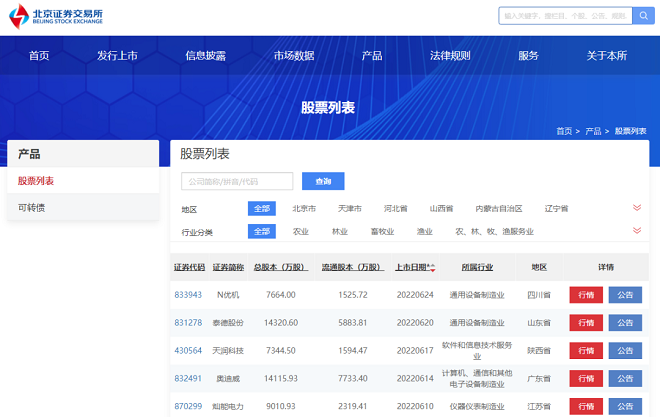Expand the 行业分类 industry filter list
660x417 pixels.
(x=636, y=231)
